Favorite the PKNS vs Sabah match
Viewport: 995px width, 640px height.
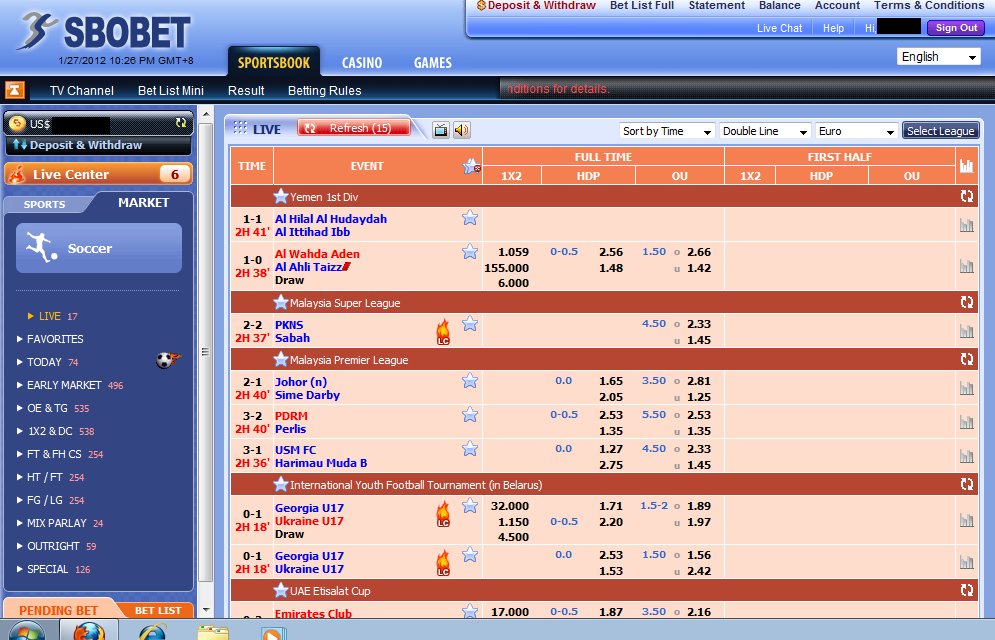pos(470,324)
